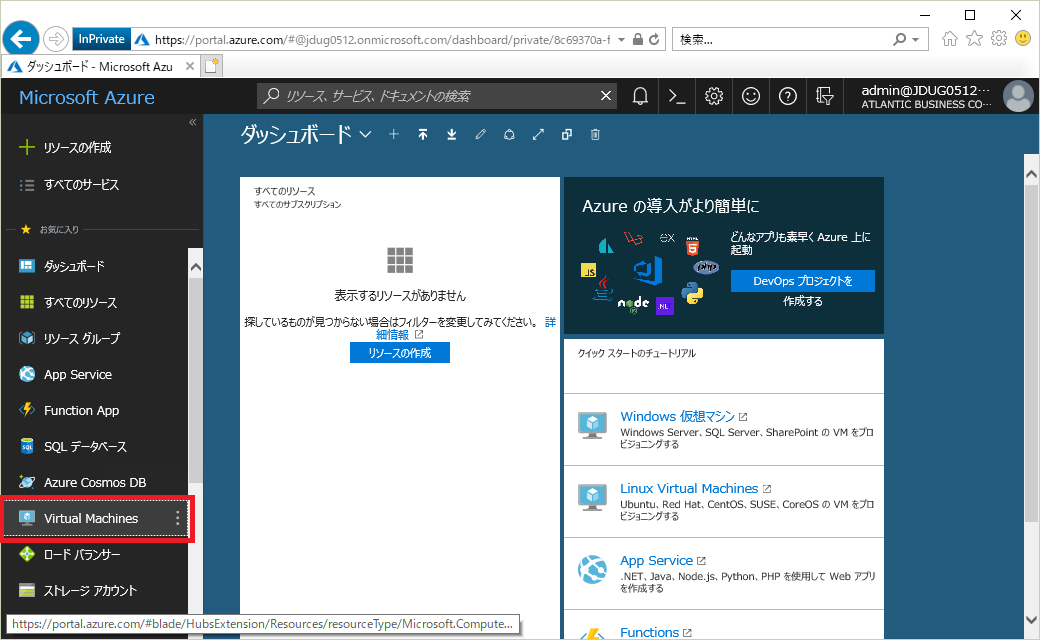The height and width of the screenshot is (640, 1040).
Task: Open the 詳細情報 link in resources tile
Action: 393,335
